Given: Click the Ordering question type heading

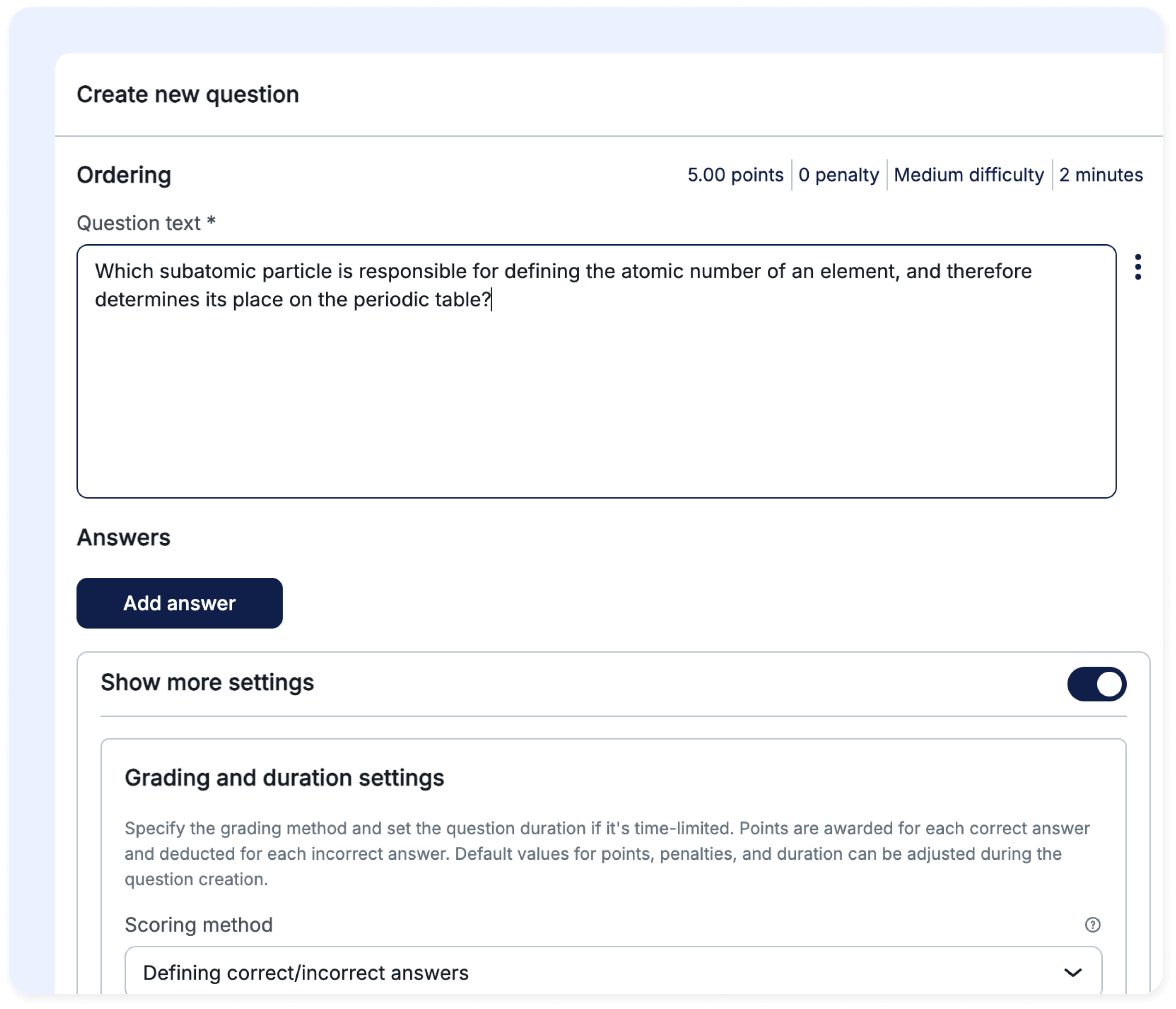Looking at the screenshot, I should pos(124,176).
